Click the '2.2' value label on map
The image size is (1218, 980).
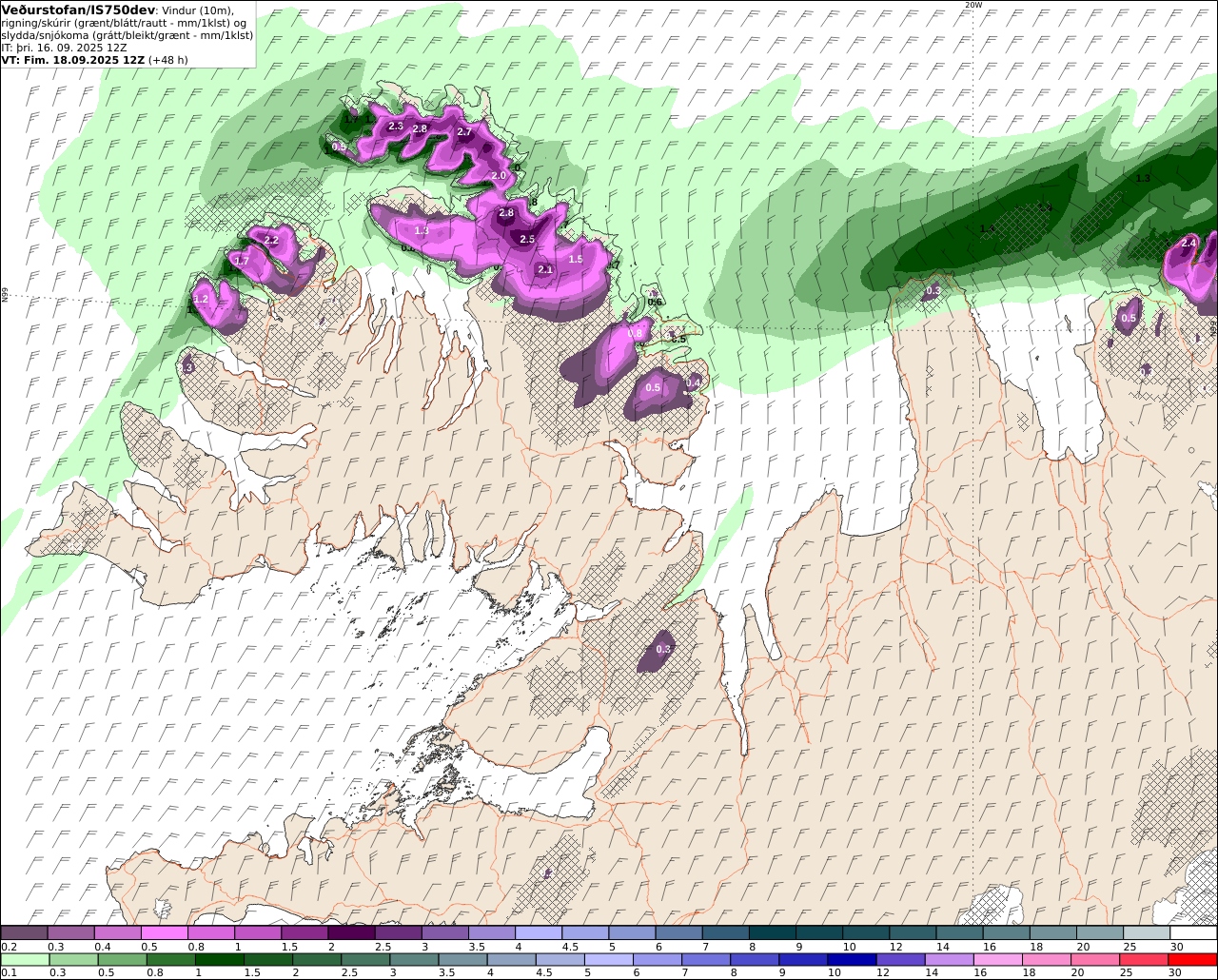pyautogui.click(x=271, y=240)
